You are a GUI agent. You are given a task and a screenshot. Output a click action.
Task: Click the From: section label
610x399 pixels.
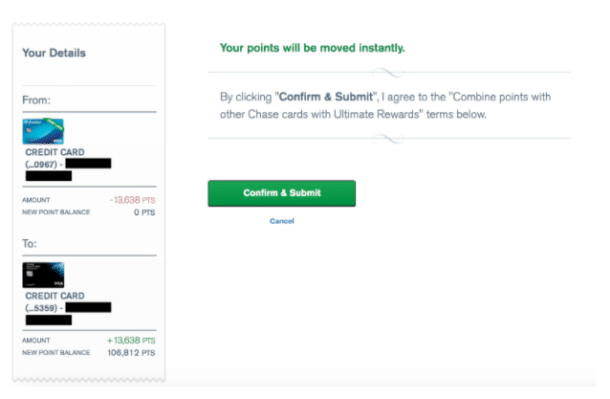point(36,100)
